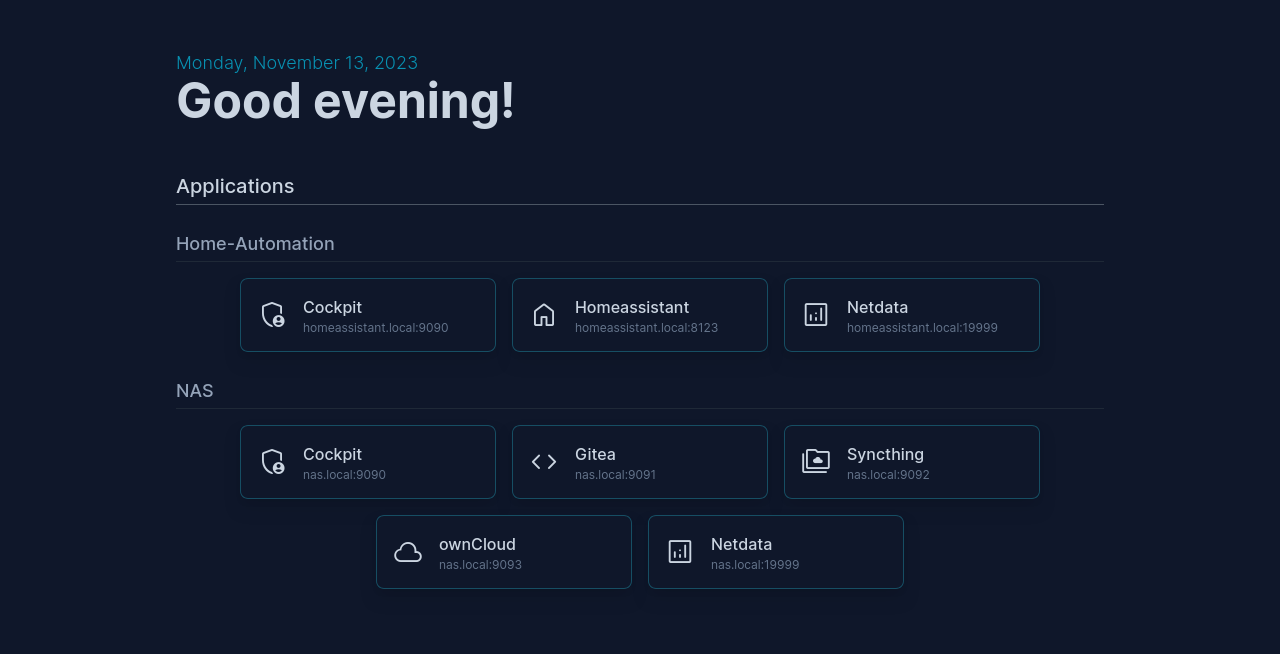Viewport: 1280px width, 654px height.
Task: Click the shield icon on nas.local:9090 Cockpit card
Action: coord(273,462)
